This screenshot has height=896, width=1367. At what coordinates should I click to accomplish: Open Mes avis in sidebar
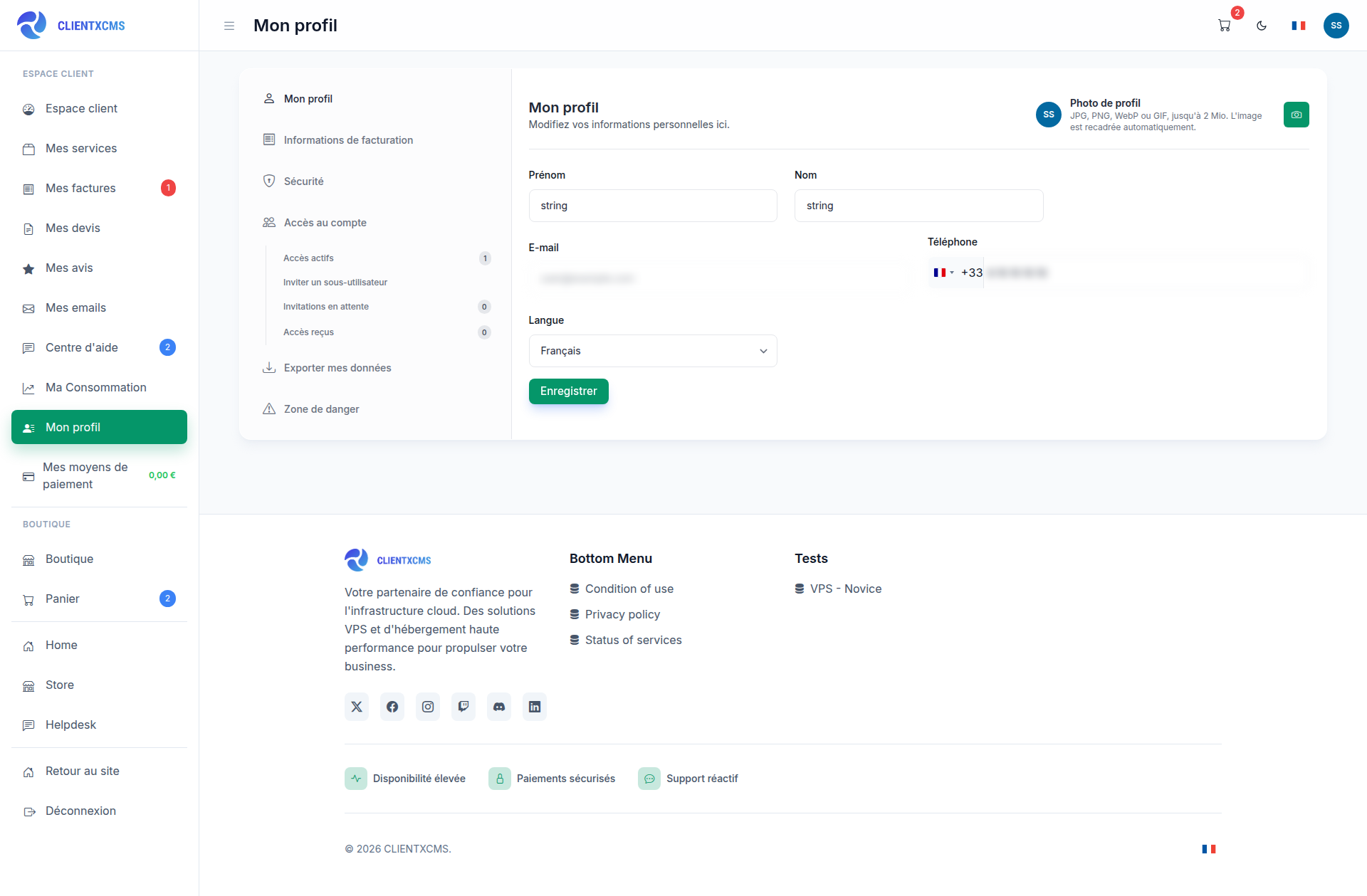click(99, 268)
